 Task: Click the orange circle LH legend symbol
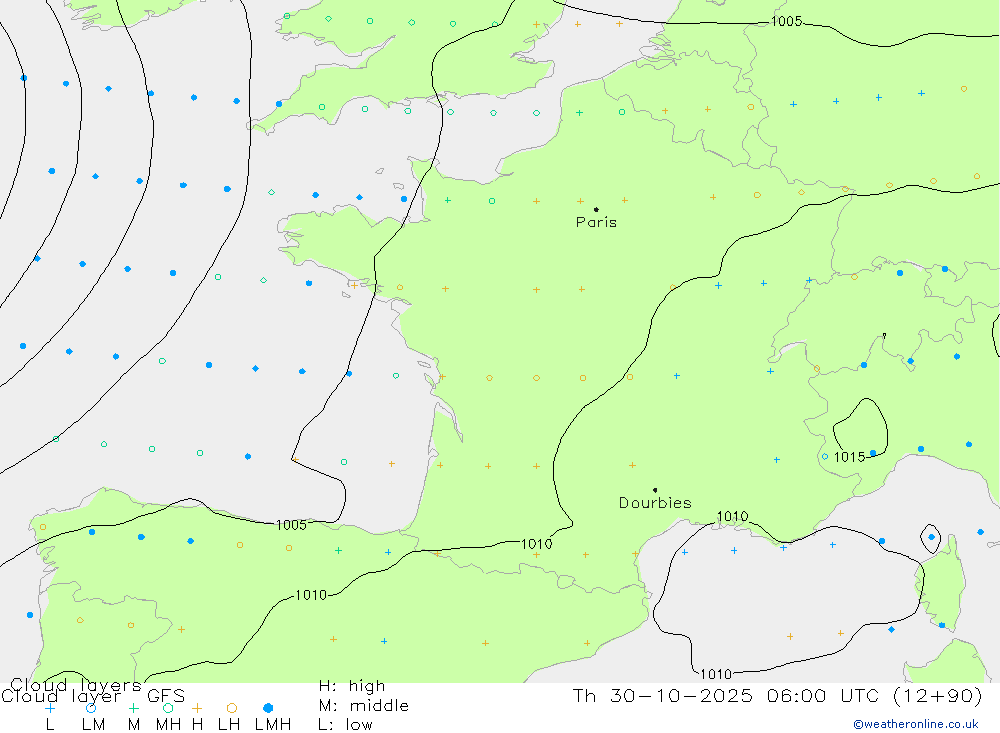coord(232,708)
